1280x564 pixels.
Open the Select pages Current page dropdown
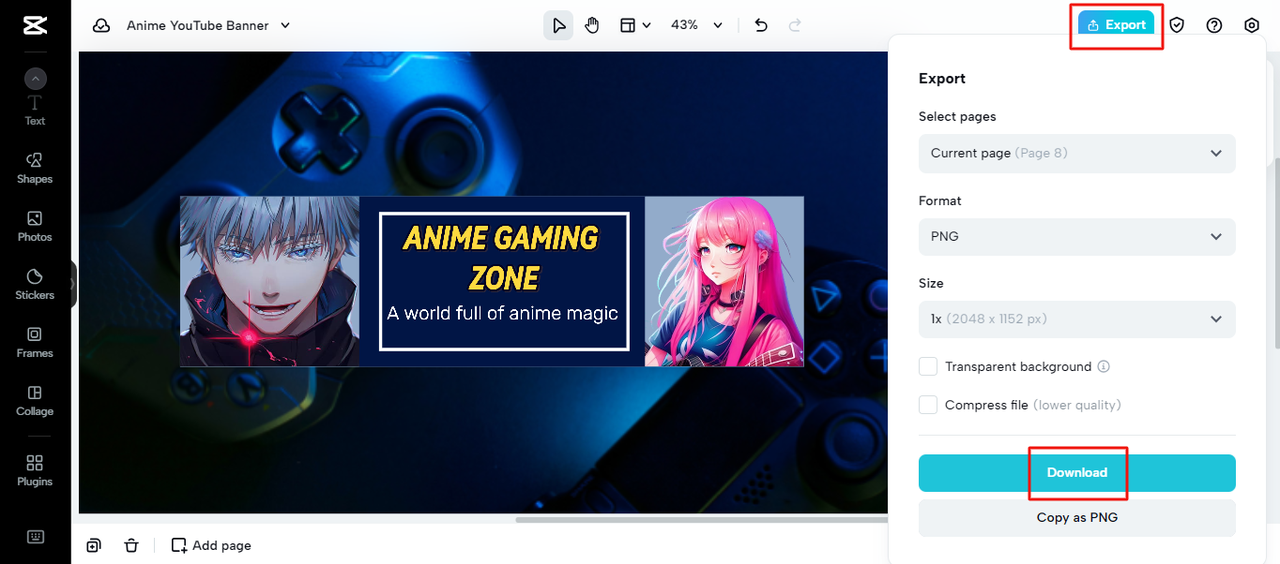1077,153
